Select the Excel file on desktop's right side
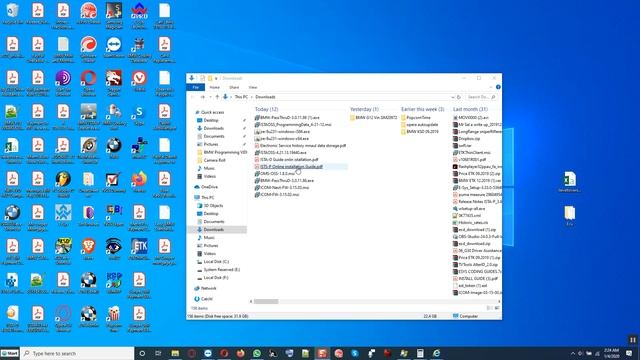 [569, 182]
